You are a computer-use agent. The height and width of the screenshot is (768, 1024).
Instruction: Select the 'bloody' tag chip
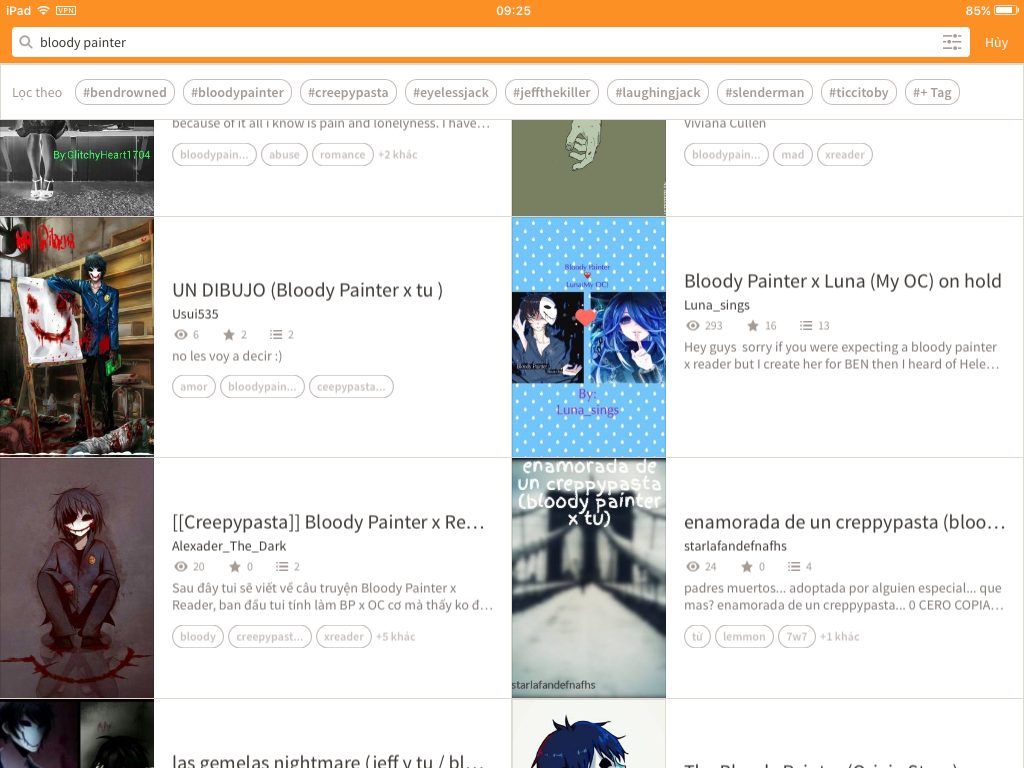pos(198,636)
